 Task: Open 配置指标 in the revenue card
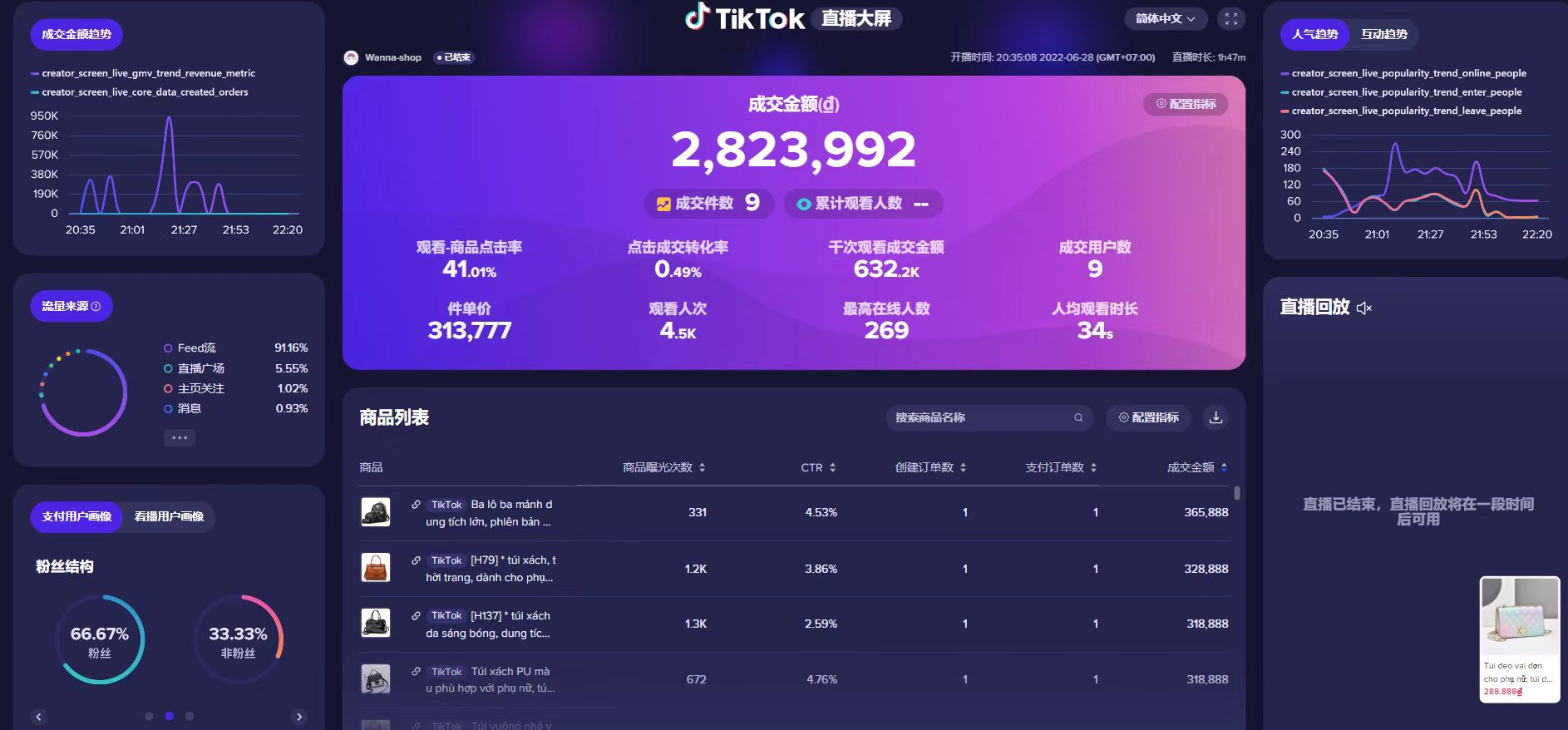[1186, 104]
